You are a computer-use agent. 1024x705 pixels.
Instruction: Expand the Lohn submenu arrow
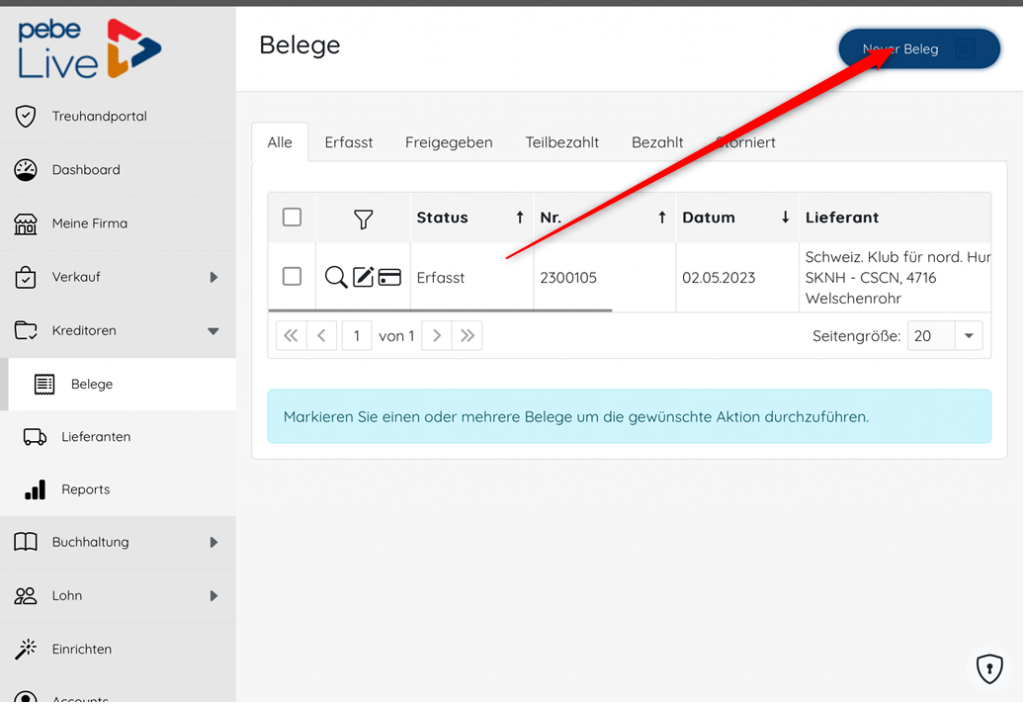pos(214,596)
